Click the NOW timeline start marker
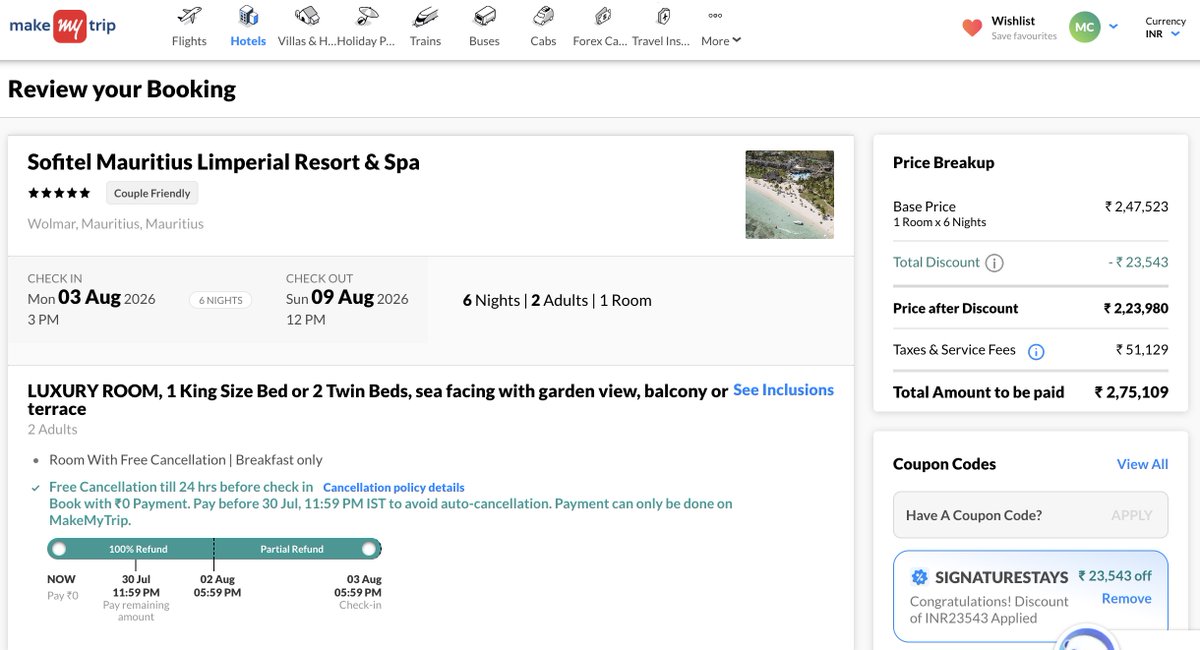 [59, 549]
